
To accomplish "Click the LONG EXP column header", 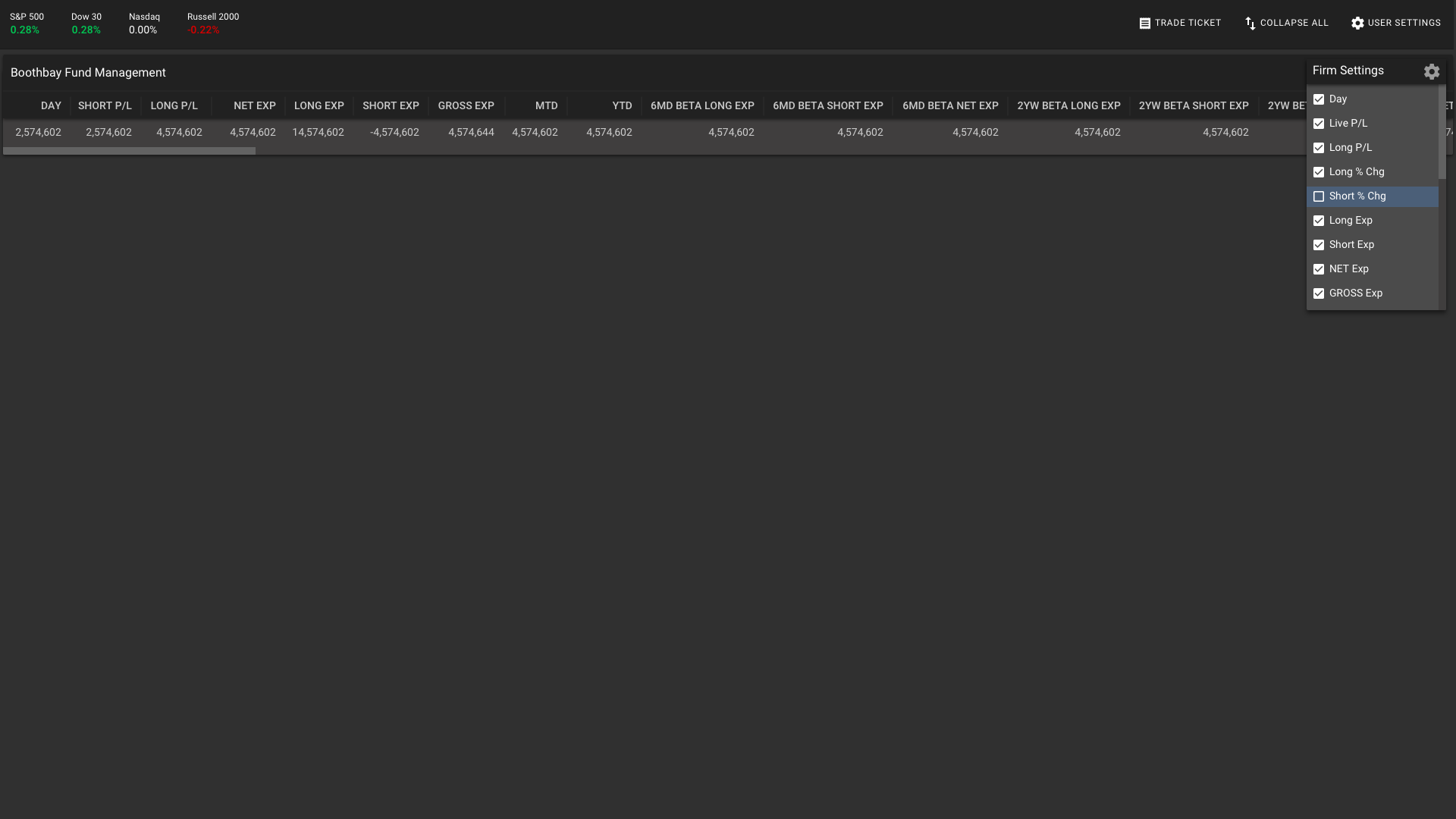I will 318,106.
